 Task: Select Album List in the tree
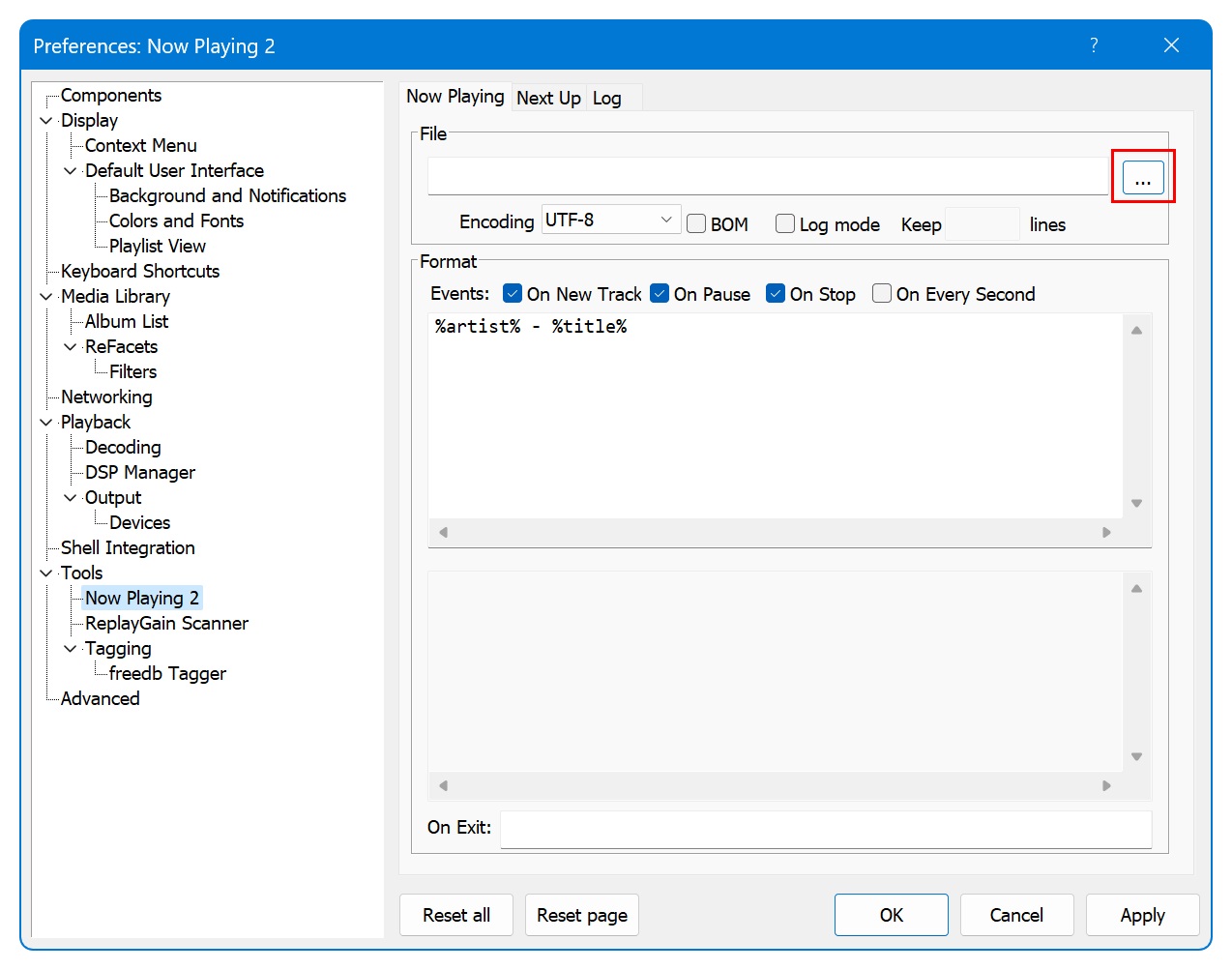point(127,321)
